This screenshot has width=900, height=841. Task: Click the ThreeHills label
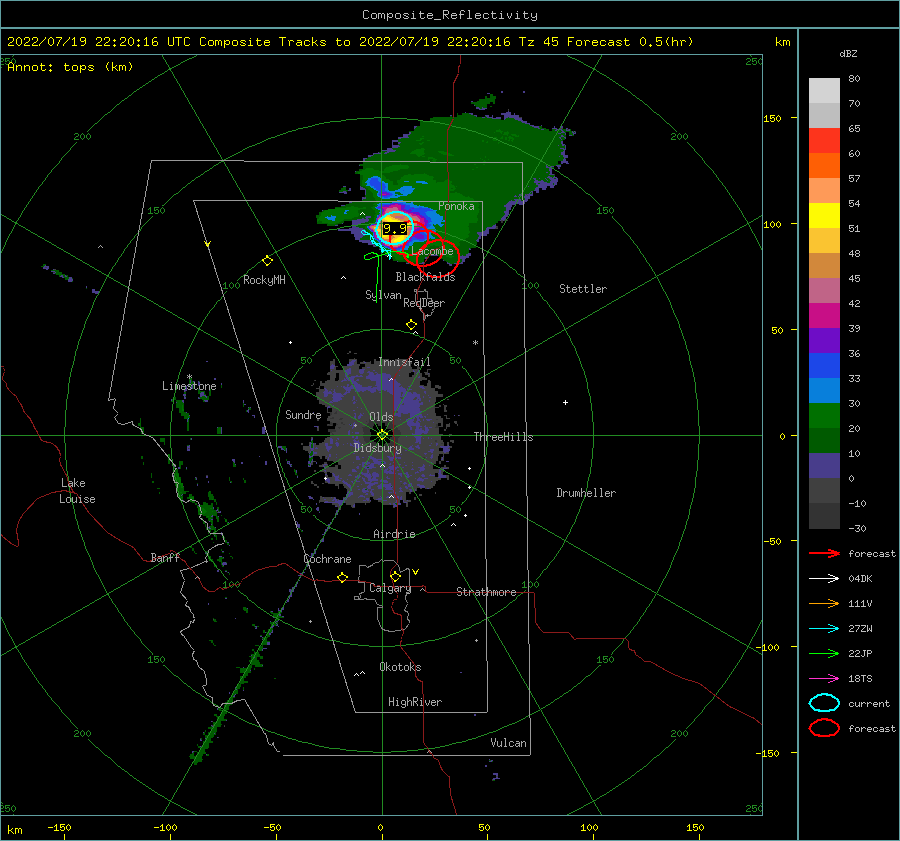[x=503, y=437]
